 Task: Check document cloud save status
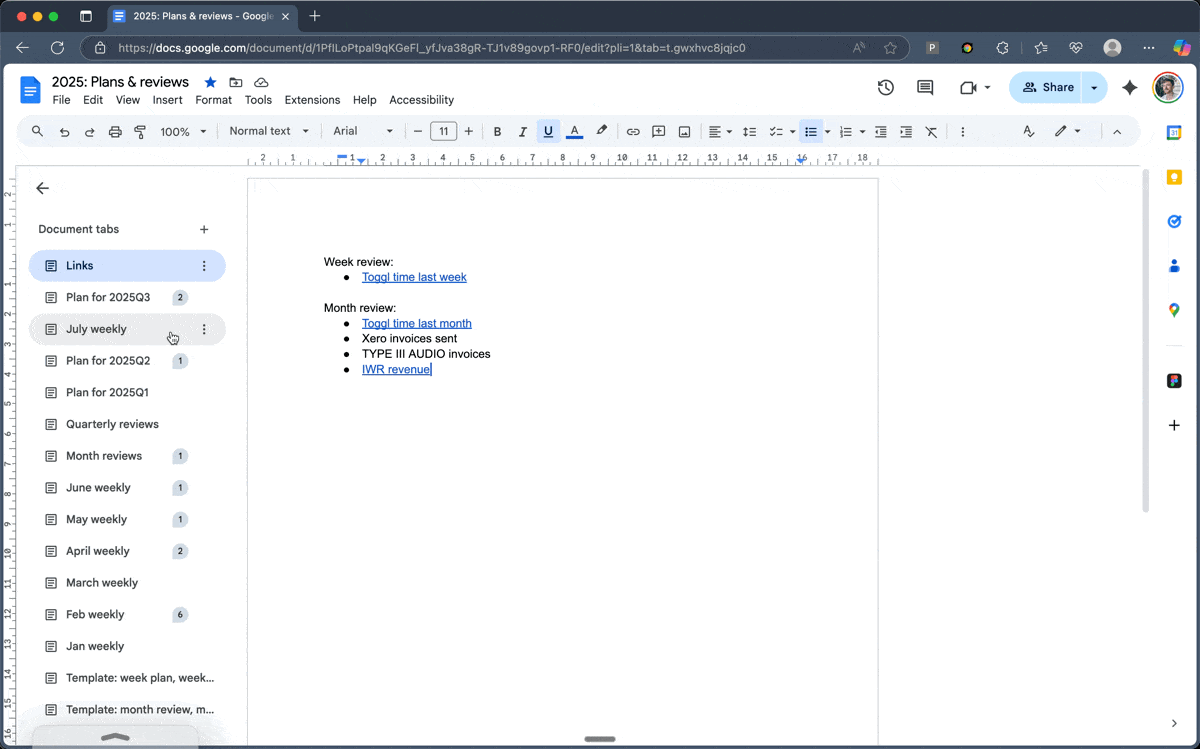point(261,82)
